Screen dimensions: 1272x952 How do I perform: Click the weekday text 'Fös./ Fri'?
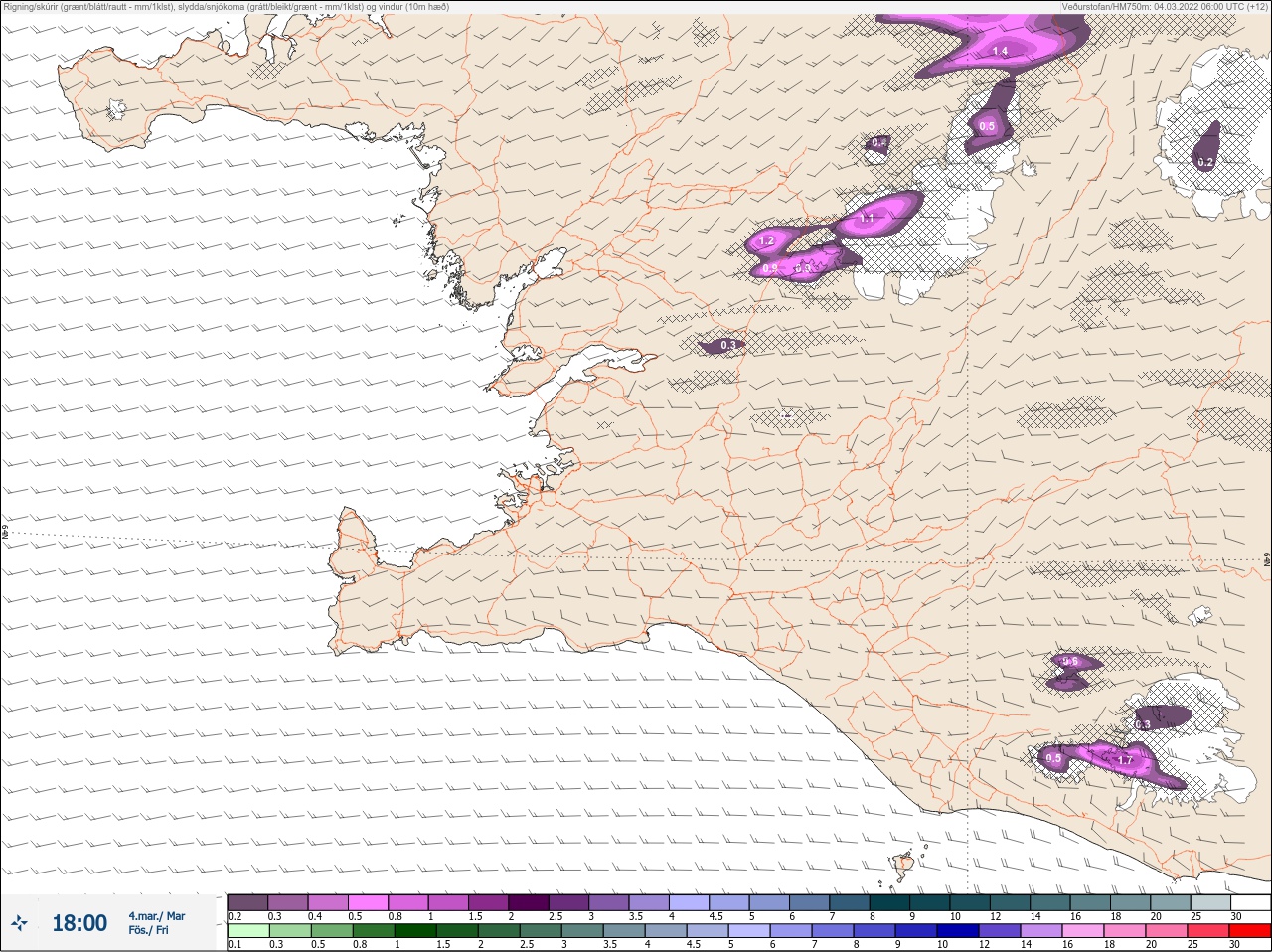[x=148, y=930]
